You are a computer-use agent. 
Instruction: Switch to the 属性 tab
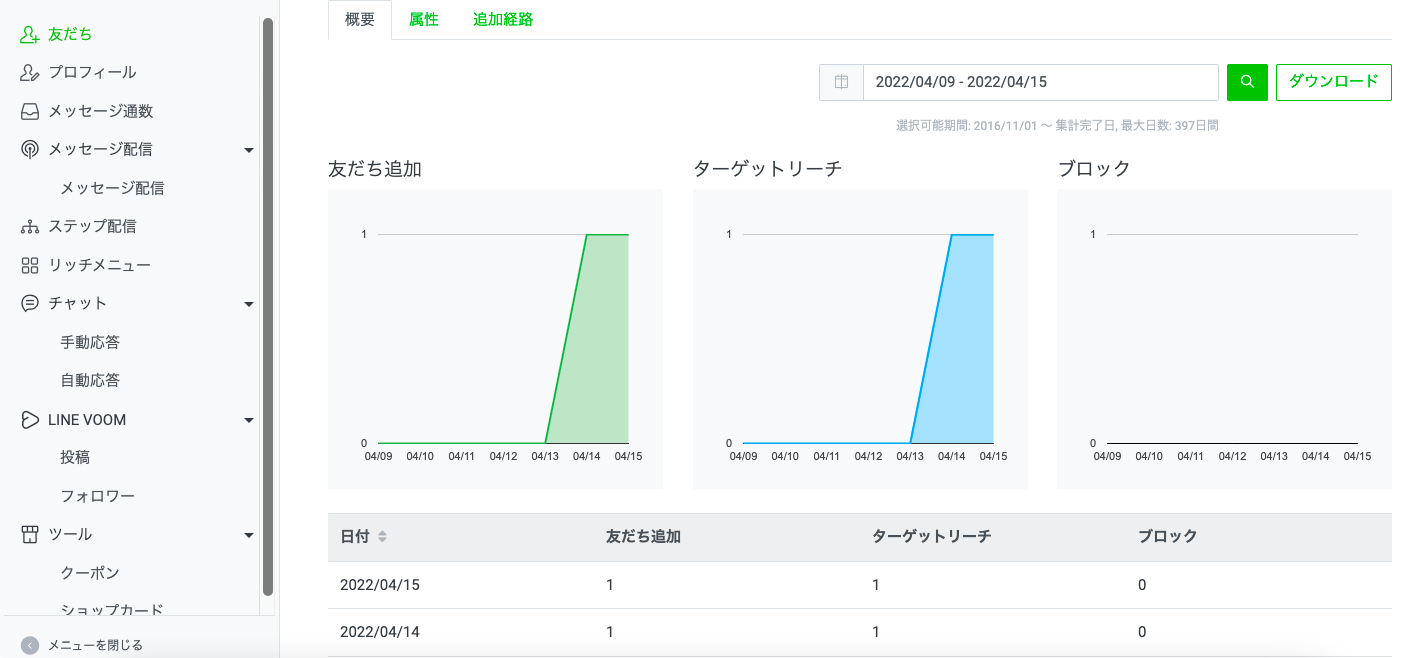pos(423,18)
